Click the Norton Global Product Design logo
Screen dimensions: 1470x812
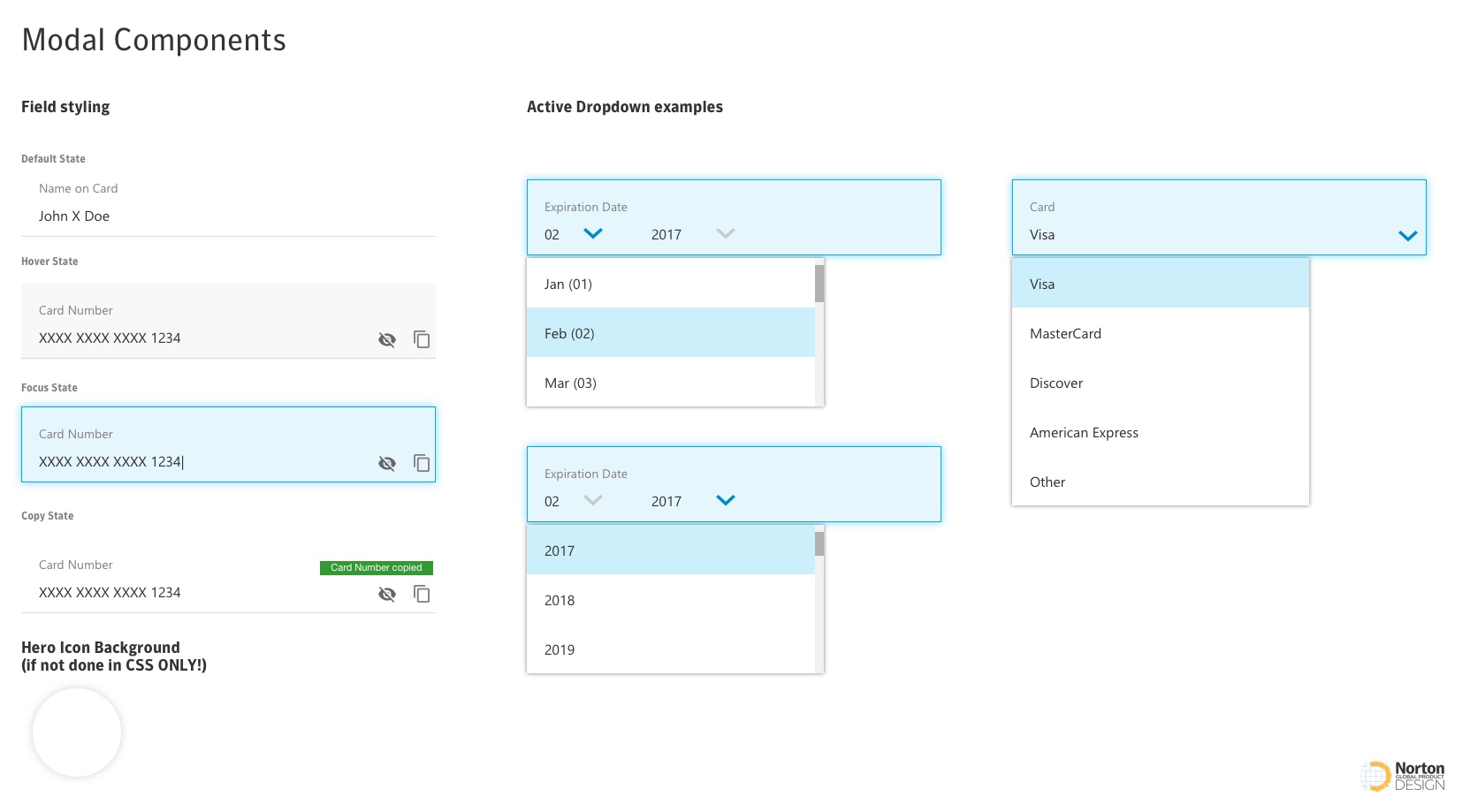1403,774
